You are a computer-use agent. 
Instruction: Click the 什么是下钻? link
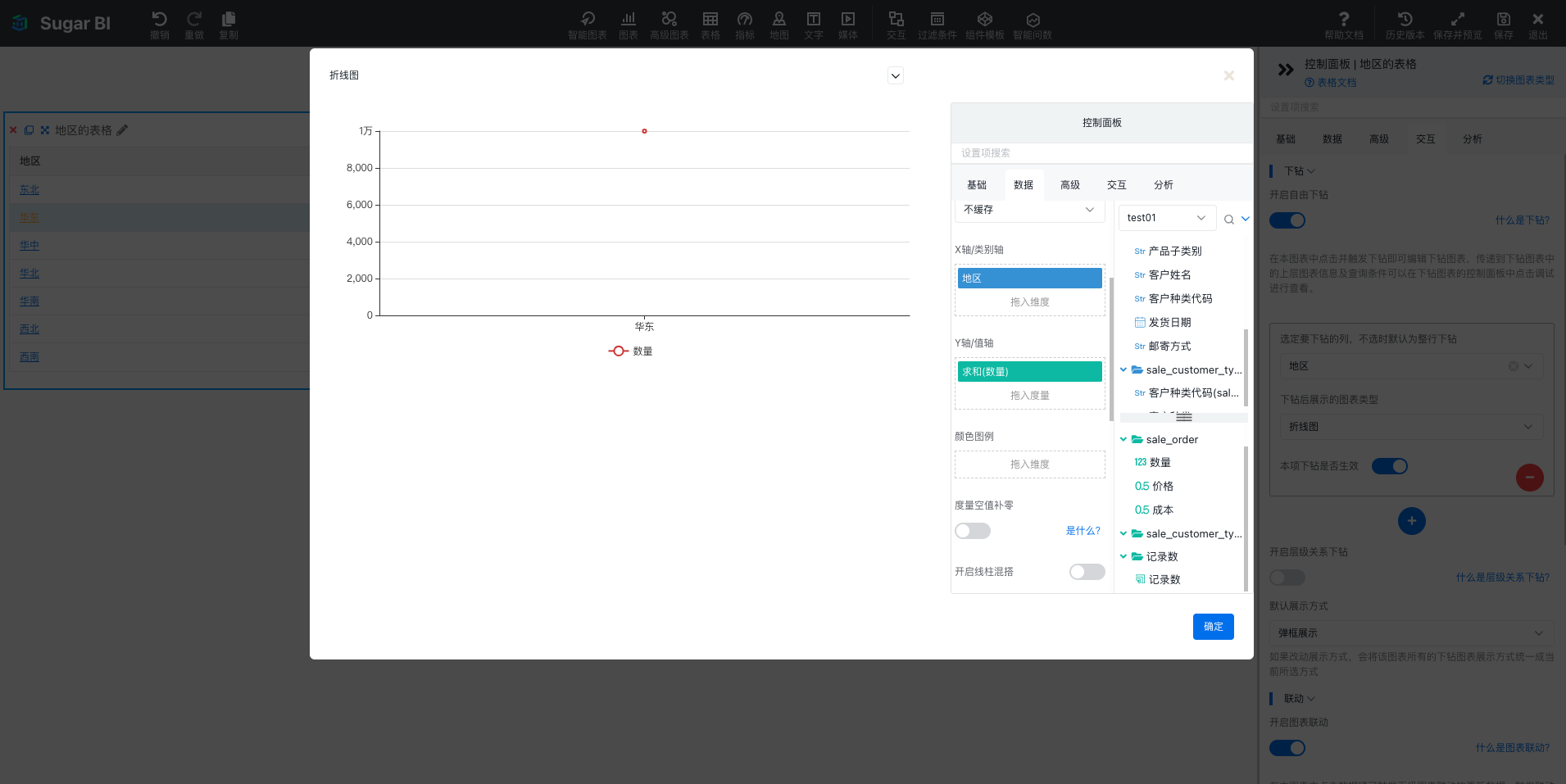pyautogui.click(x=1523, y=220)
